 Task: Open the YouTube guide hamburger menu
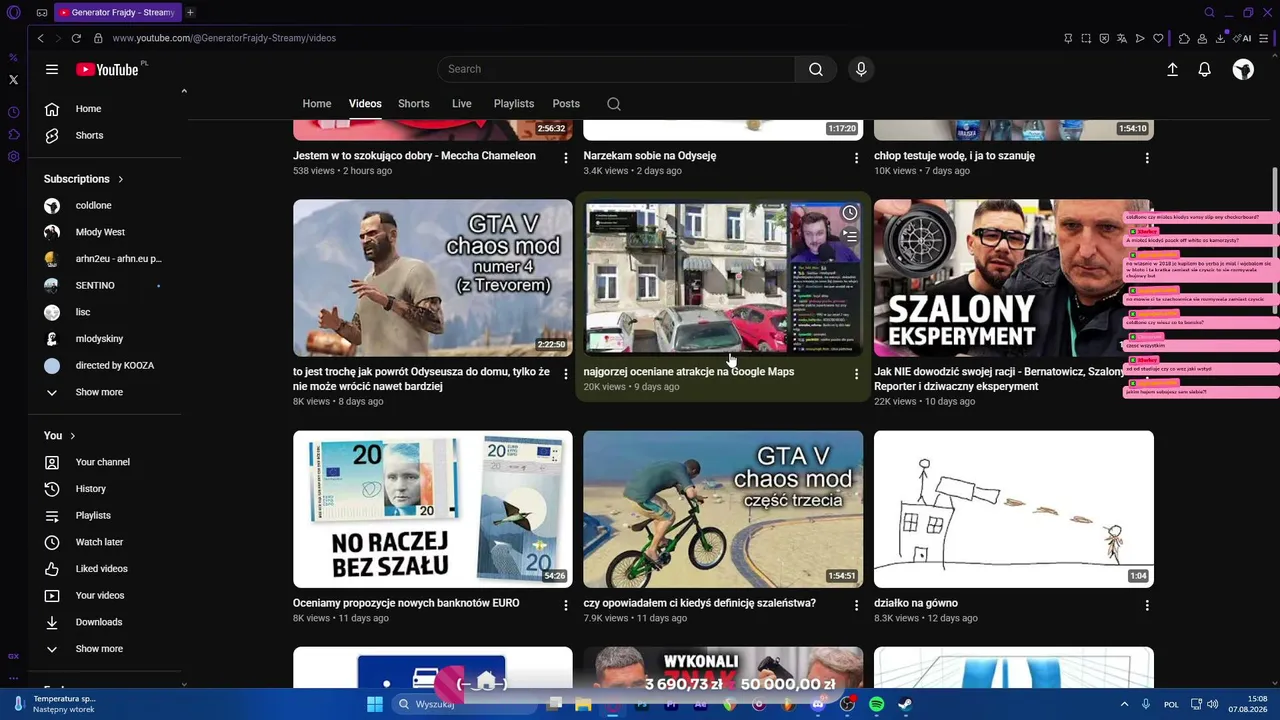click(52, 69)
